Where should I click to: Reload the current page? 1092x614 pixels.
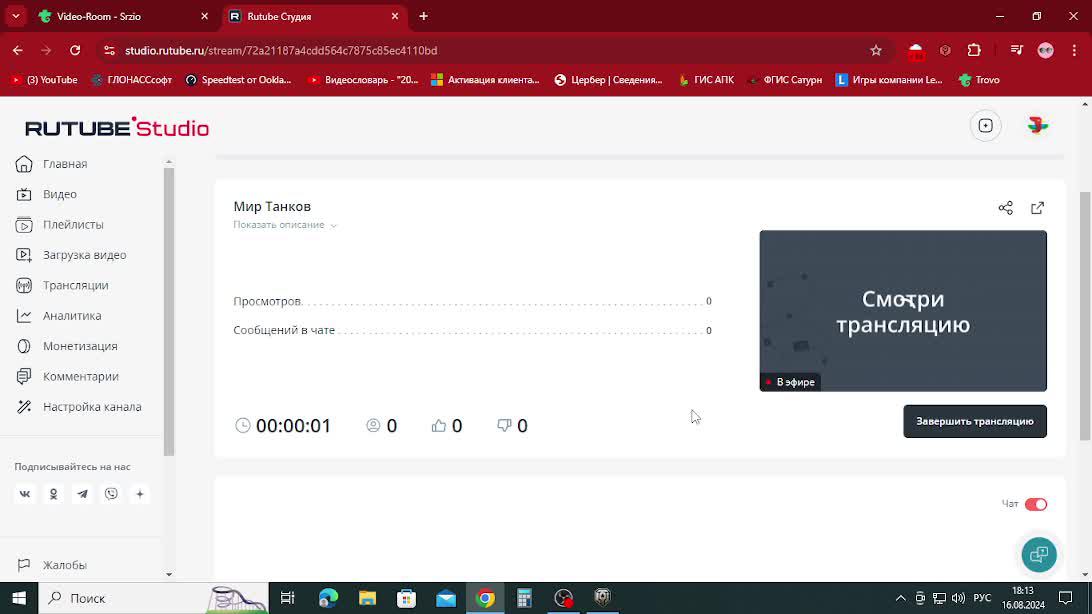coord(75,50)
